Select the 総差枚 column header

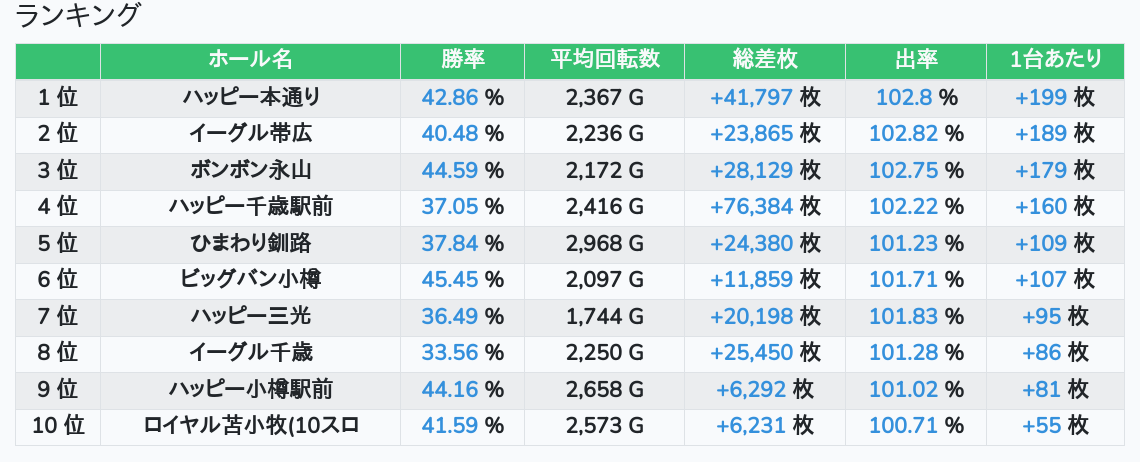(765, 60)
